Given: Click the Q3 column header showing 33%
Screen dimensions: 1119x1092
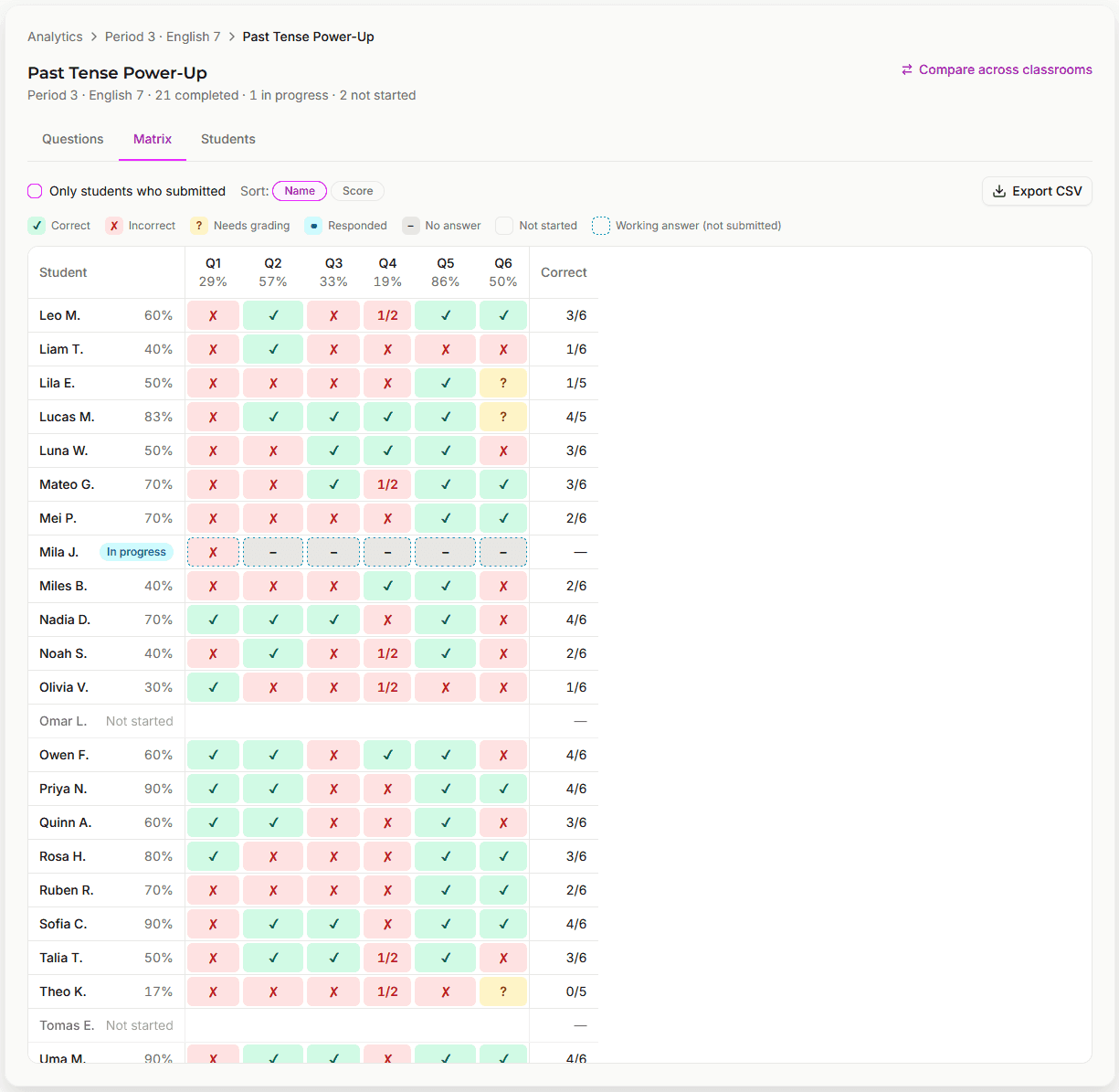Looking at the screenshot, I should click(x=333, y=272).
